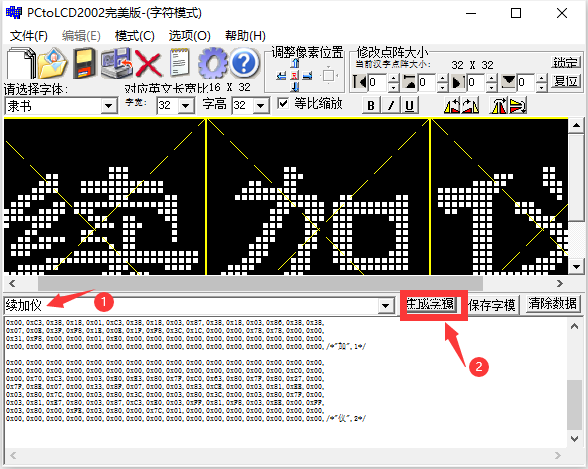
Task: Toggle italic with the I button
Action: point(391,105)
